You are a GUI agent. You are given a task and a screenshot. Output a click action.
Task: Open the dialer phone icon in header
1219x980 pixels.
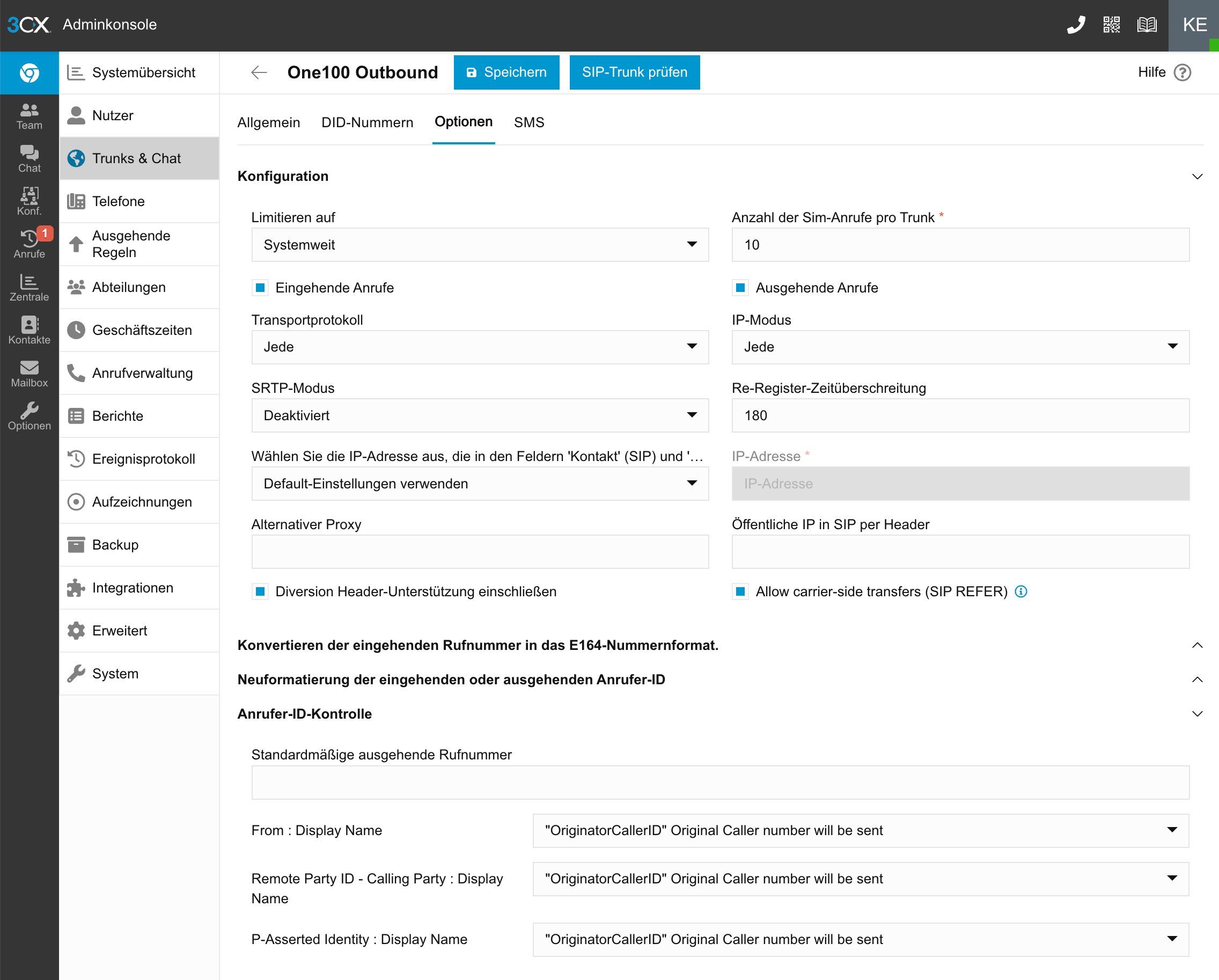1076,25
